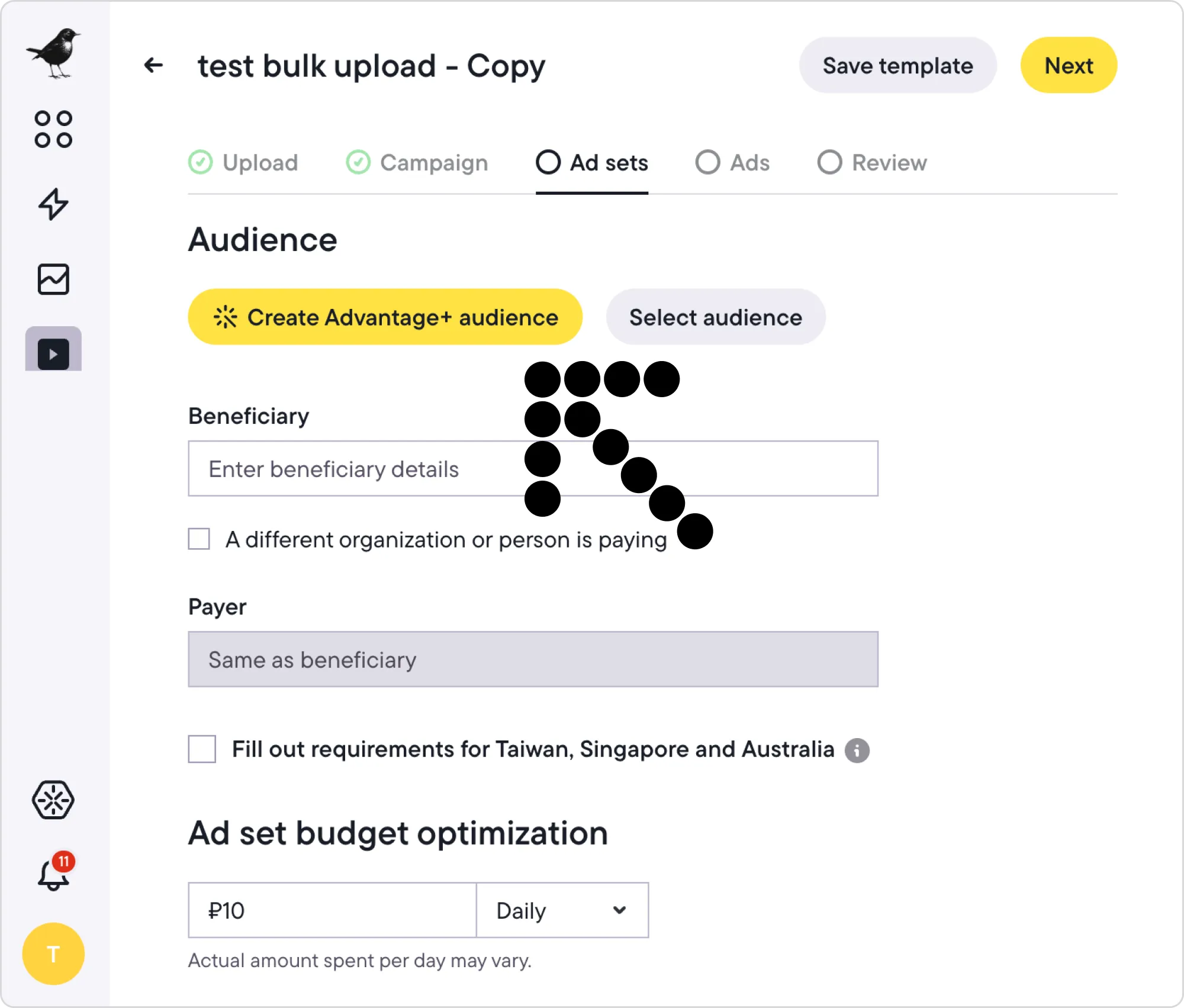Viewport: 1184px width, 1008px height.
Task: Click the yellow T user avatar
Action: 53,954
